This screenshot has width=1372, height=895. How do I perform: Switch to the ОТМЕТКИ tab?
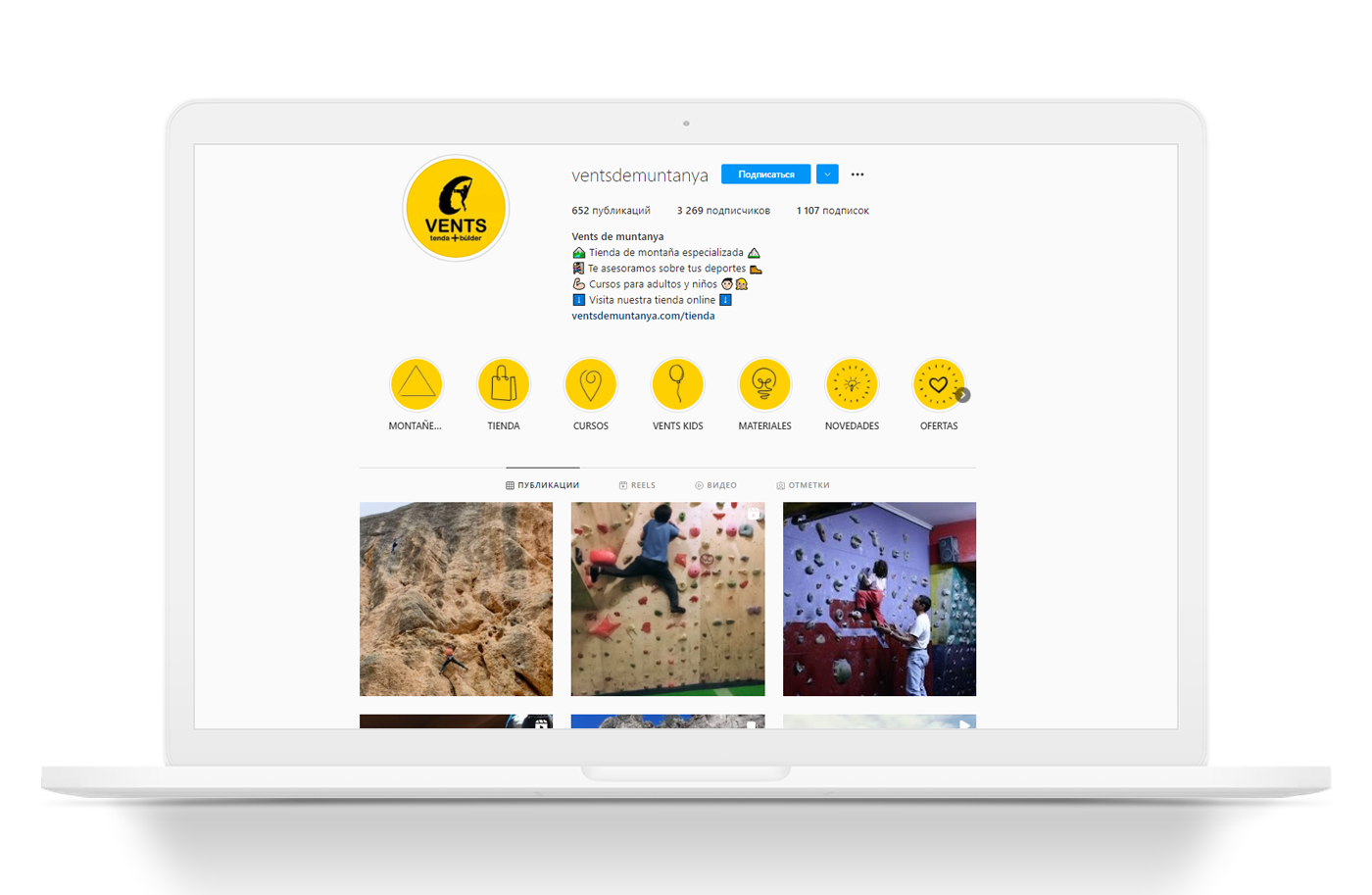coord(804,485)
